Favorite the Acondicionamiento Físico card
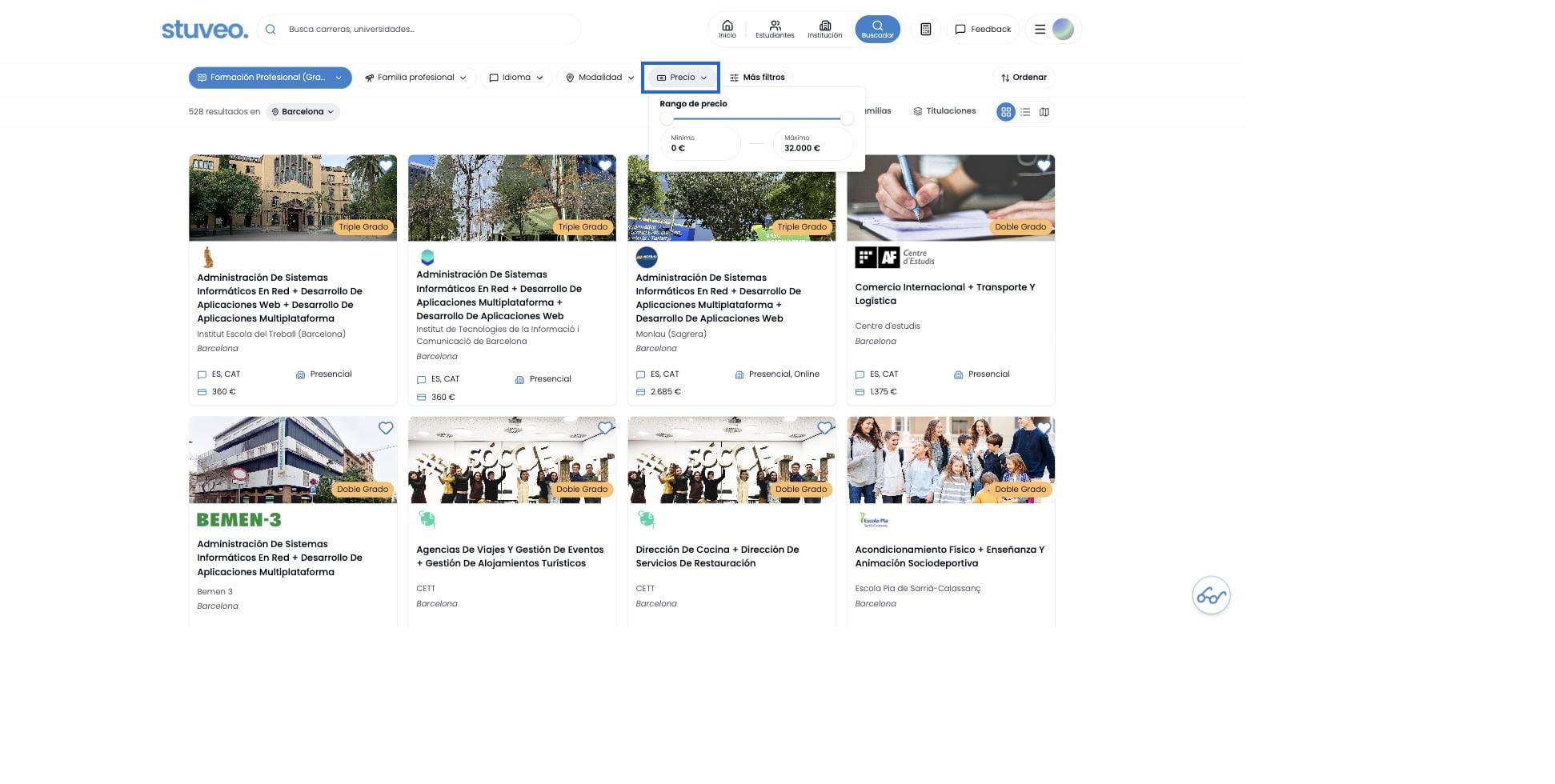Screen dimensions: 1555x784 (x=1044, y=428)
